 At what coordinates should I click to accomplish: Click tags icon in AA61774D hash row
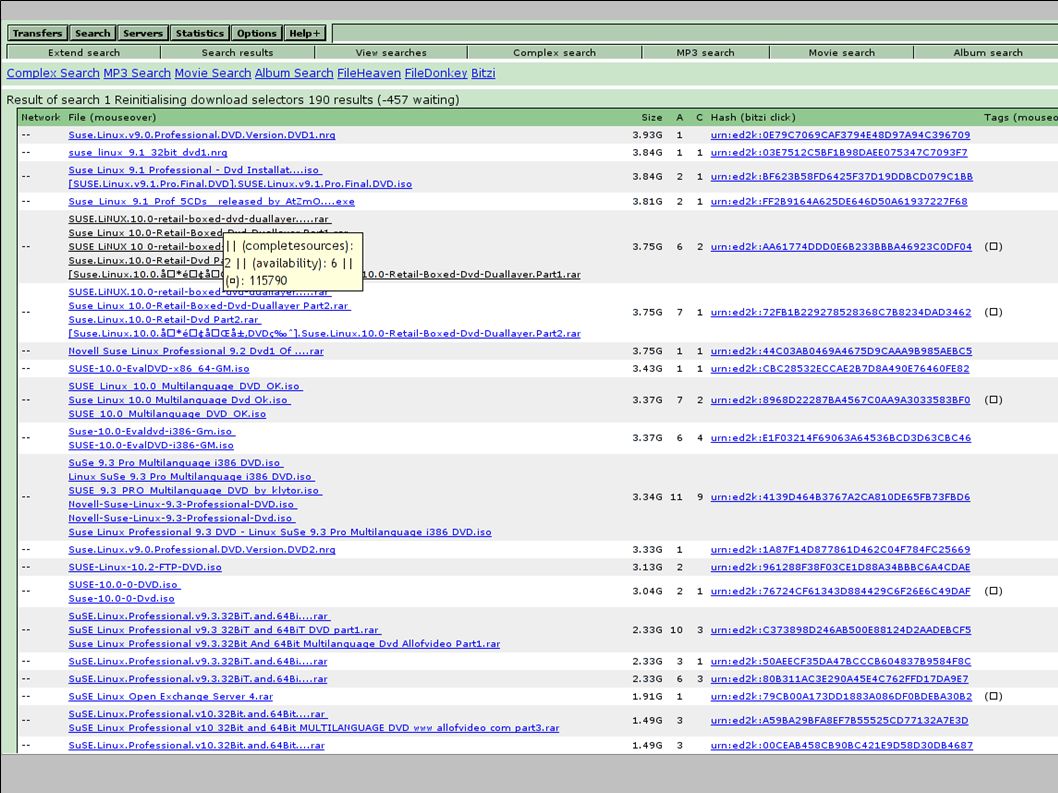click(993, 246)
